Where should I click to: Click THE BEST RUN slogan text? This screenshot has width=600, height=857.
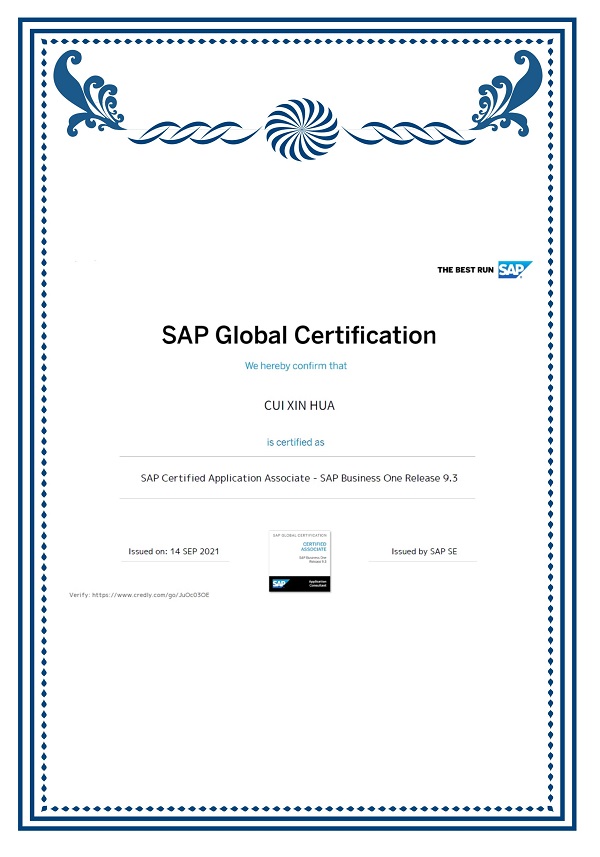coord(466,270)
